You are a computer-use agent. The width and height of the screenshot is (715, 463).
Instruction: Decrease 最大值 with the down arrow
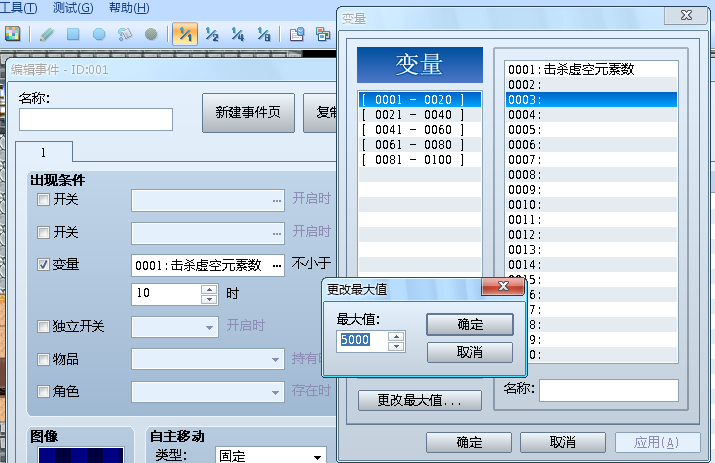coord(396,346)
